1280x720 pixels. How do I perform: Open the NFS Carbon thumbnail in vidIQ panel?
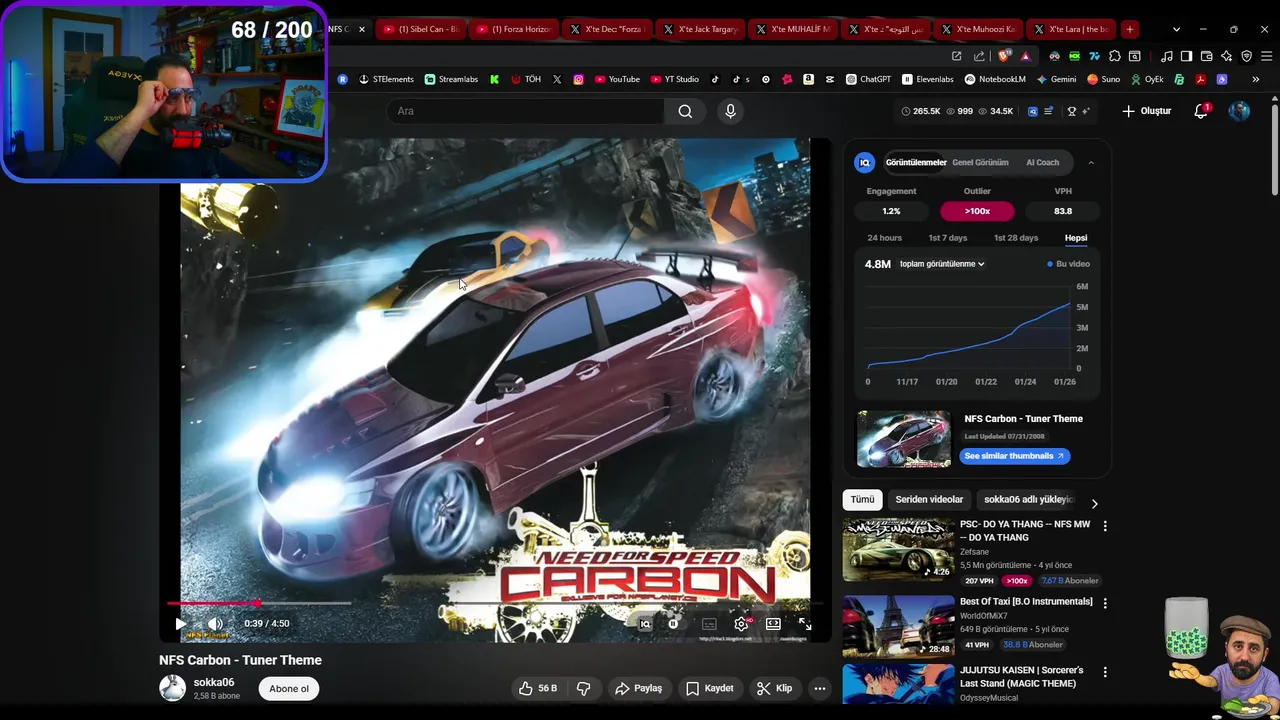(x=904, y=438)
